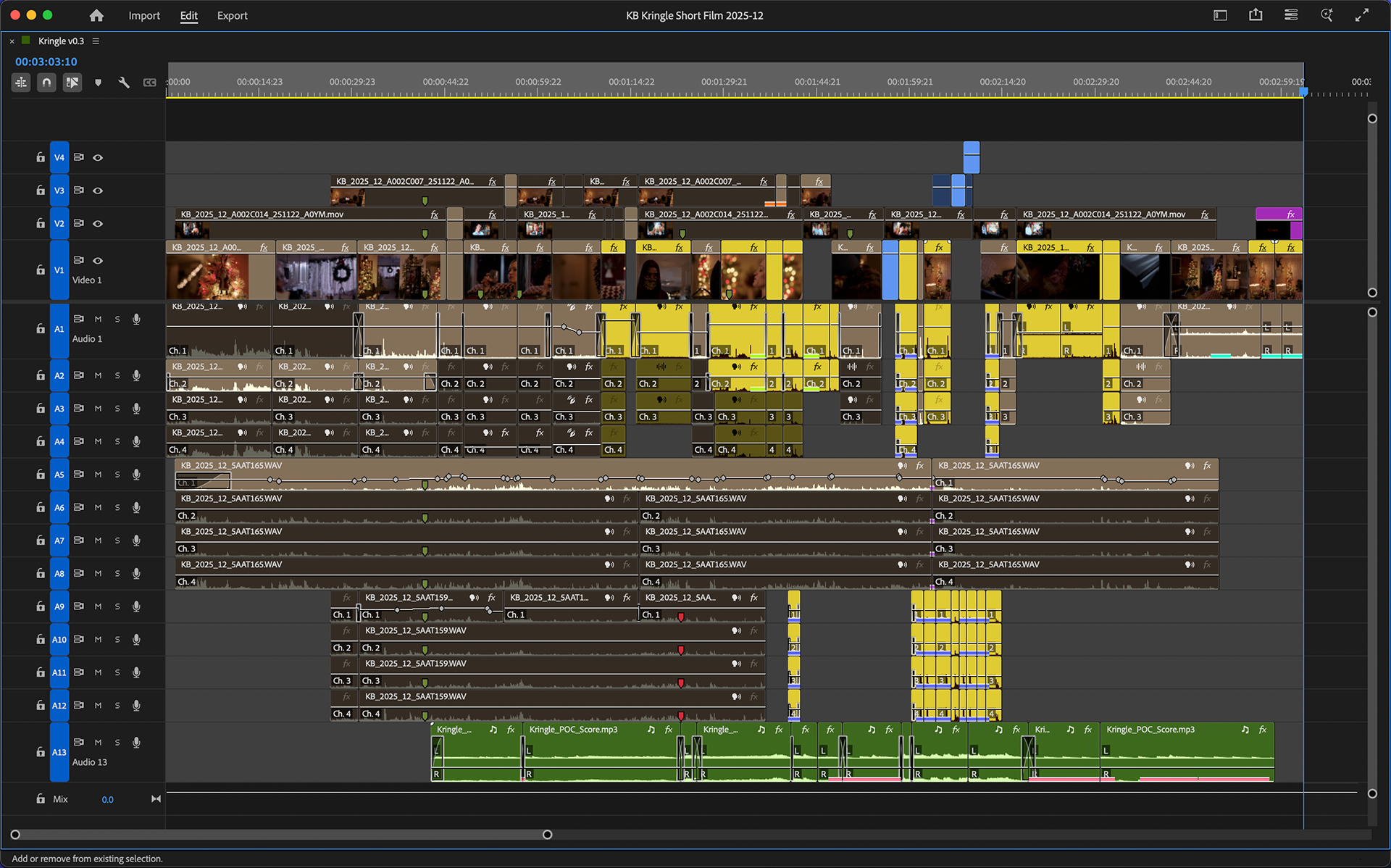Viewport: 1391px width, 868px height.
Task: Toggle sync lock icon on track A12
Action: 79,705
